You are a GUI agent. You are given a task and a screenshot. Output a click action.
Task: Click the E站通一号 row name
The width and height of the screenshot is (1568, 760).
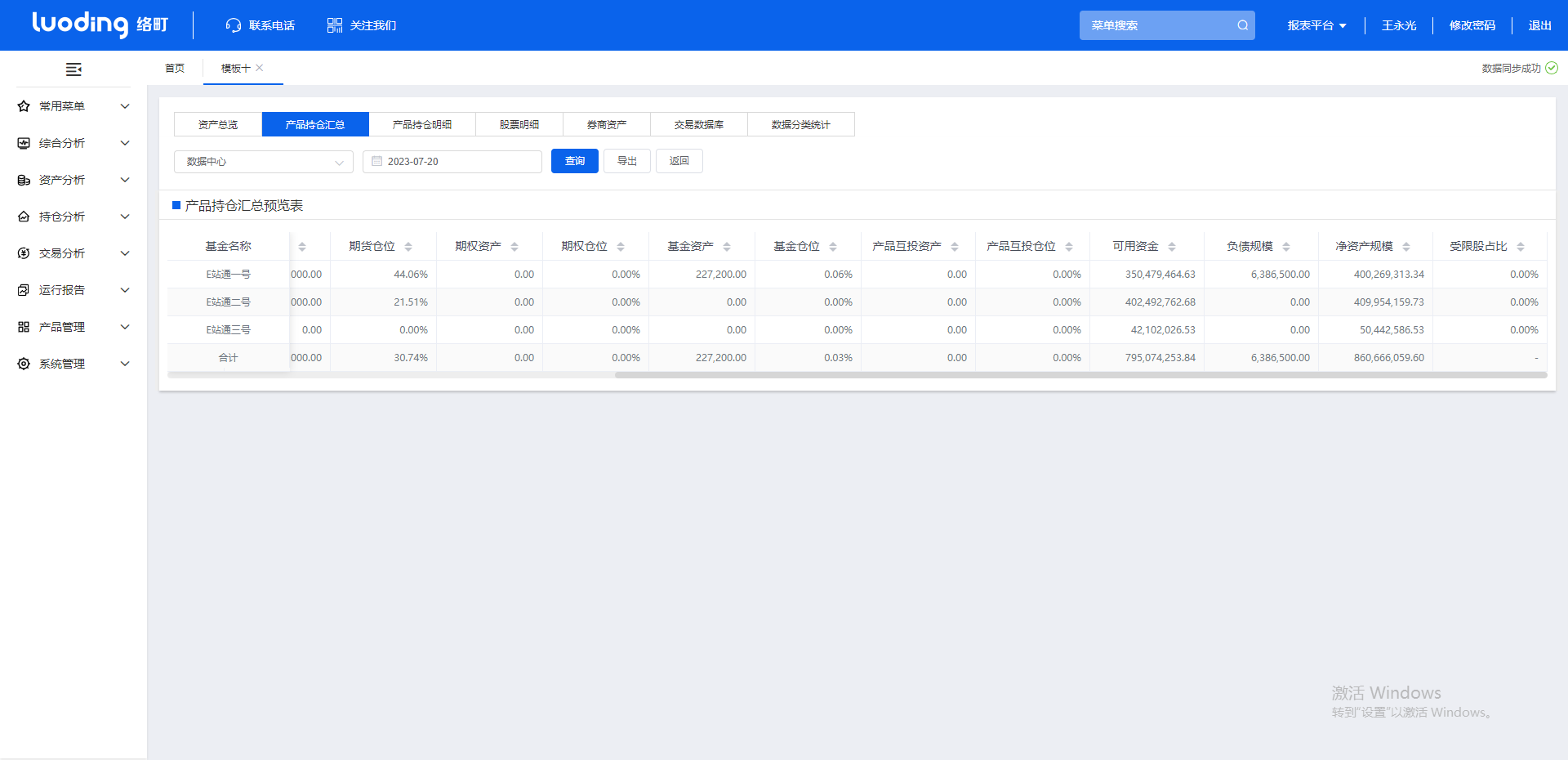tap(229, 275)
